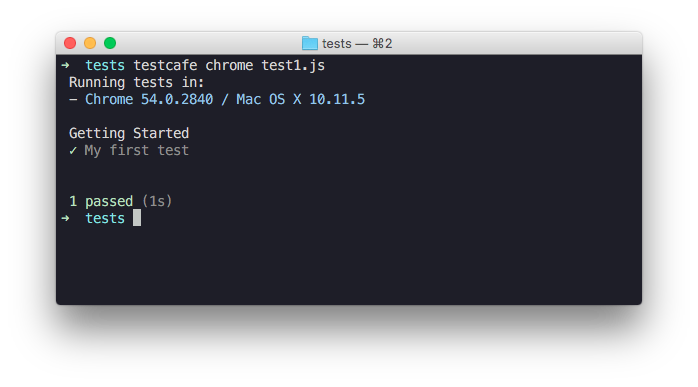The image size is (698, 387).
Task: Click the terminal cursor block after tests
Action: point(137,218)
